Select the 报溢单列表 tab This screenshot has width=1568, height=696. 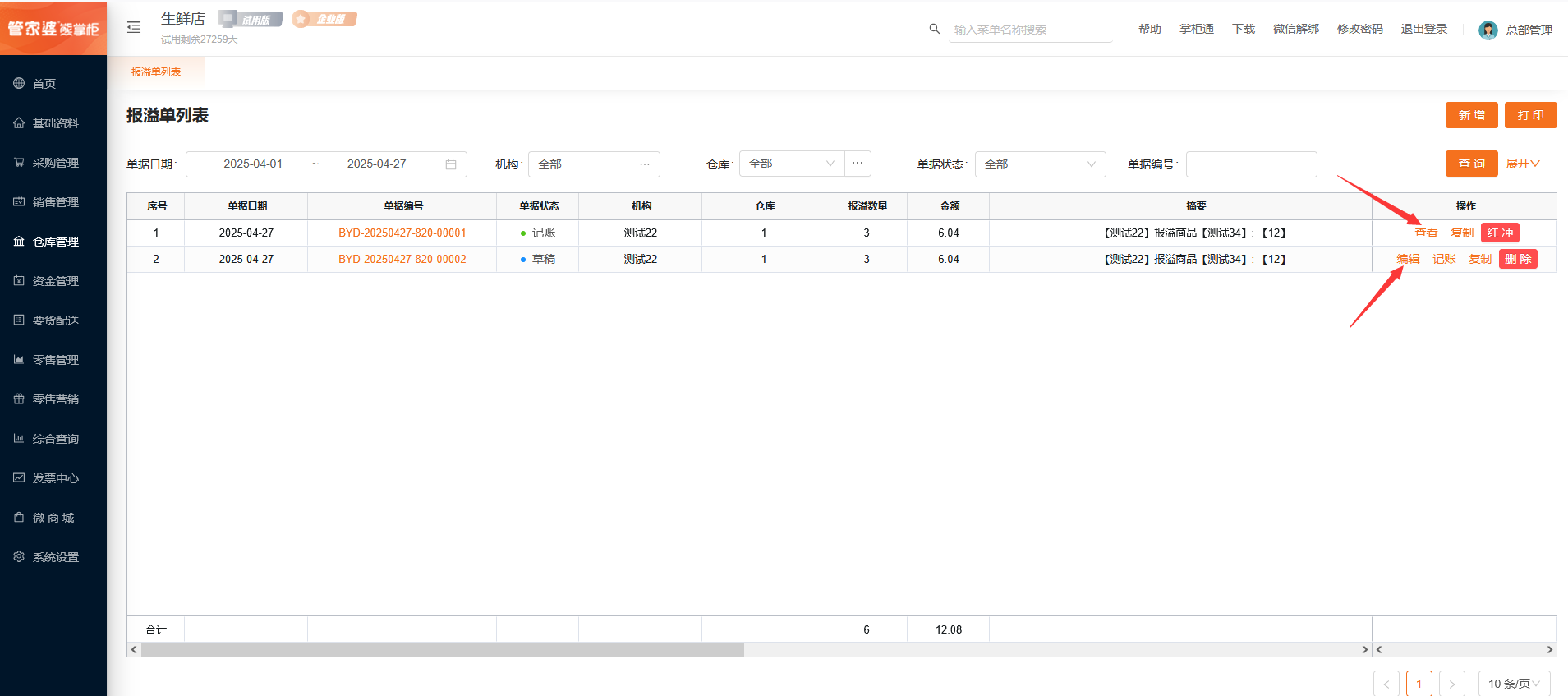pos(156,72)
